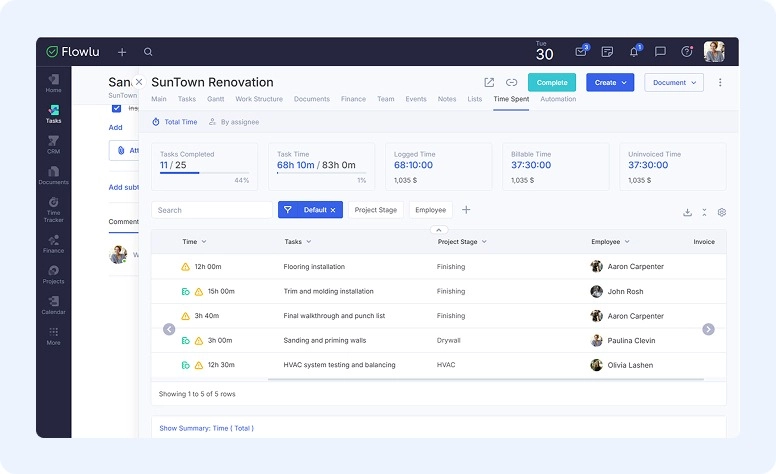The height and width of the screenshot is (474, 776).
Task: Open Calendar in the sidebar
Action: pyautogui.click(x=53, y=305)
